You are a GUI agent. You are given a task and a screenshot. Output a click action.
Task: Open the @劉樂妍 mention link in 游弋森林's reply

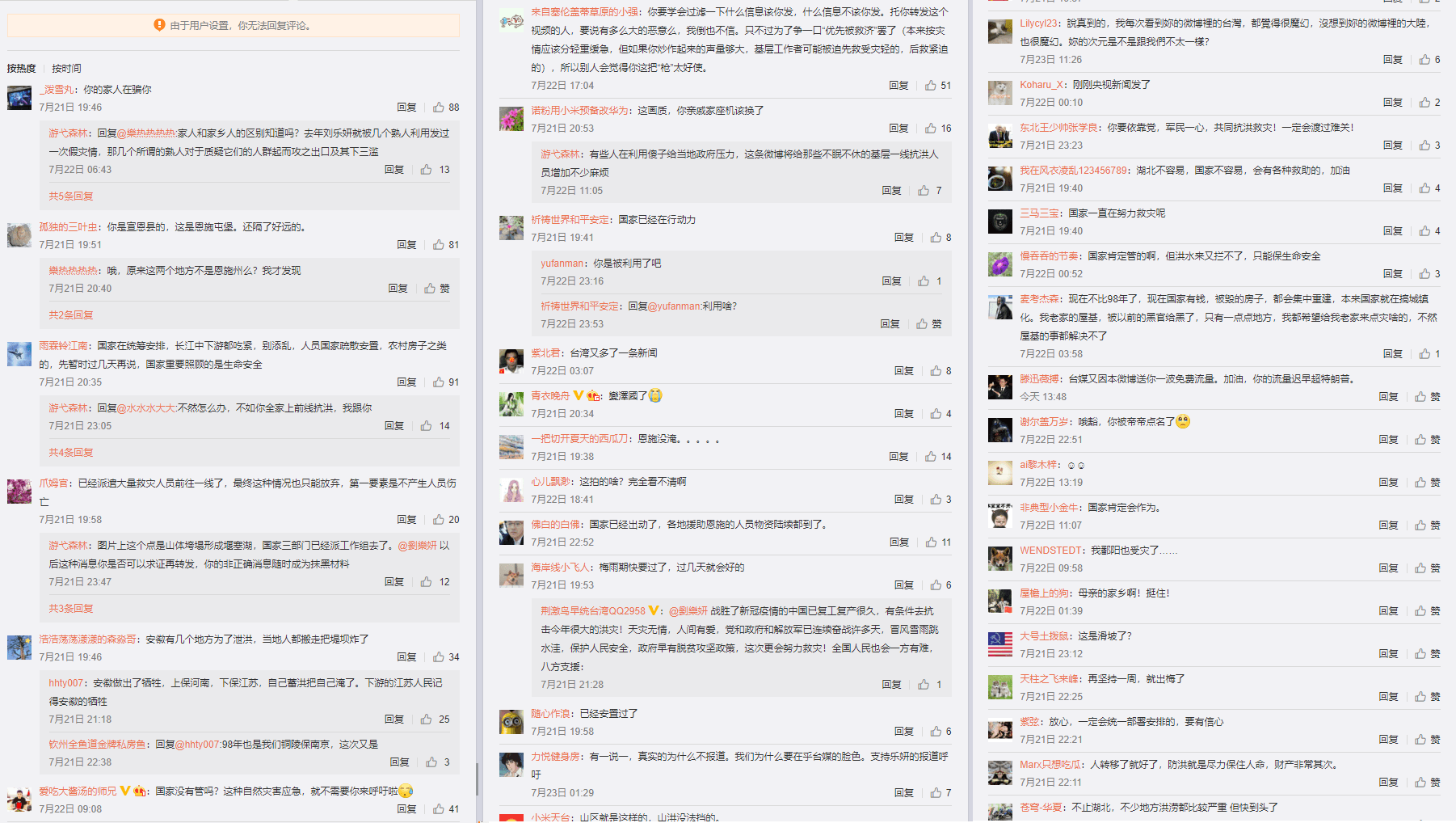coord(418,545)
